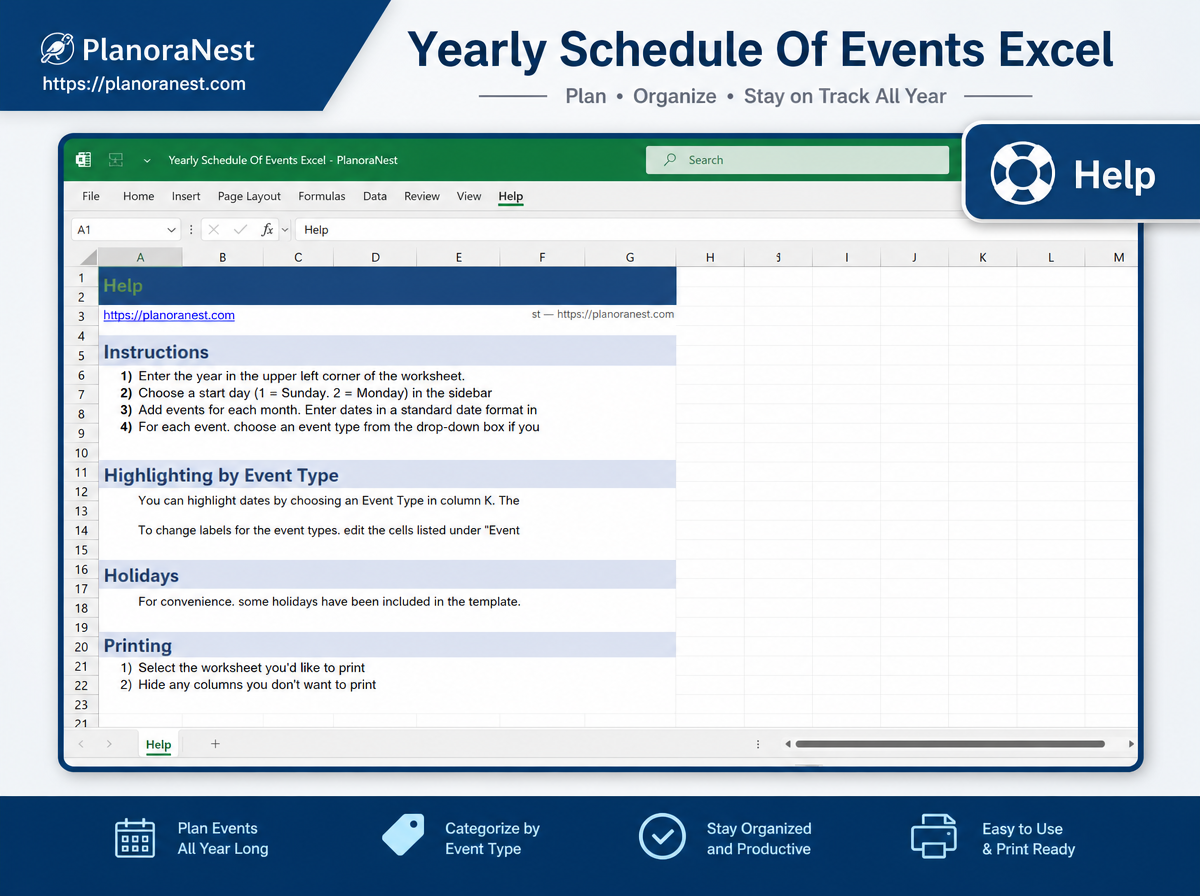Switch to the View tab
The width and height of the screenshot is (1200, 896).
coord(469,197)
